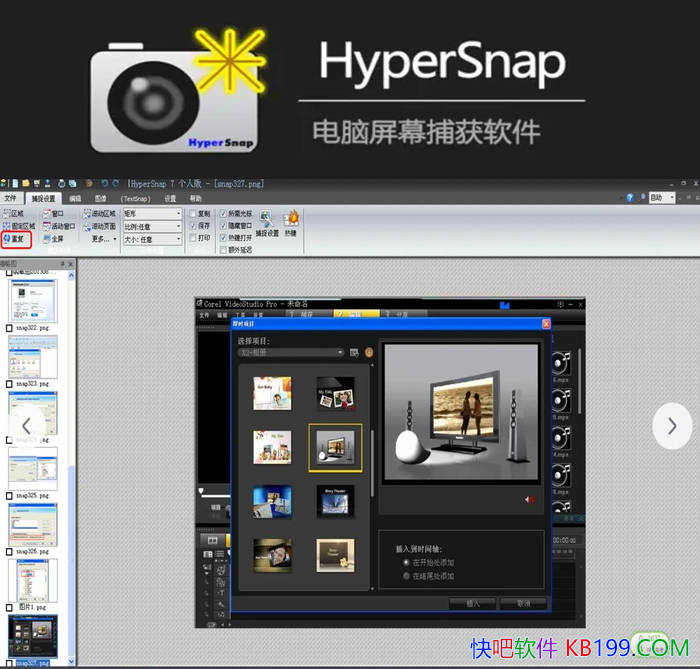Toggle the 复制 copy checkbox
The width and height of the screenshot is (700, 669).
[x=193, y=214]
